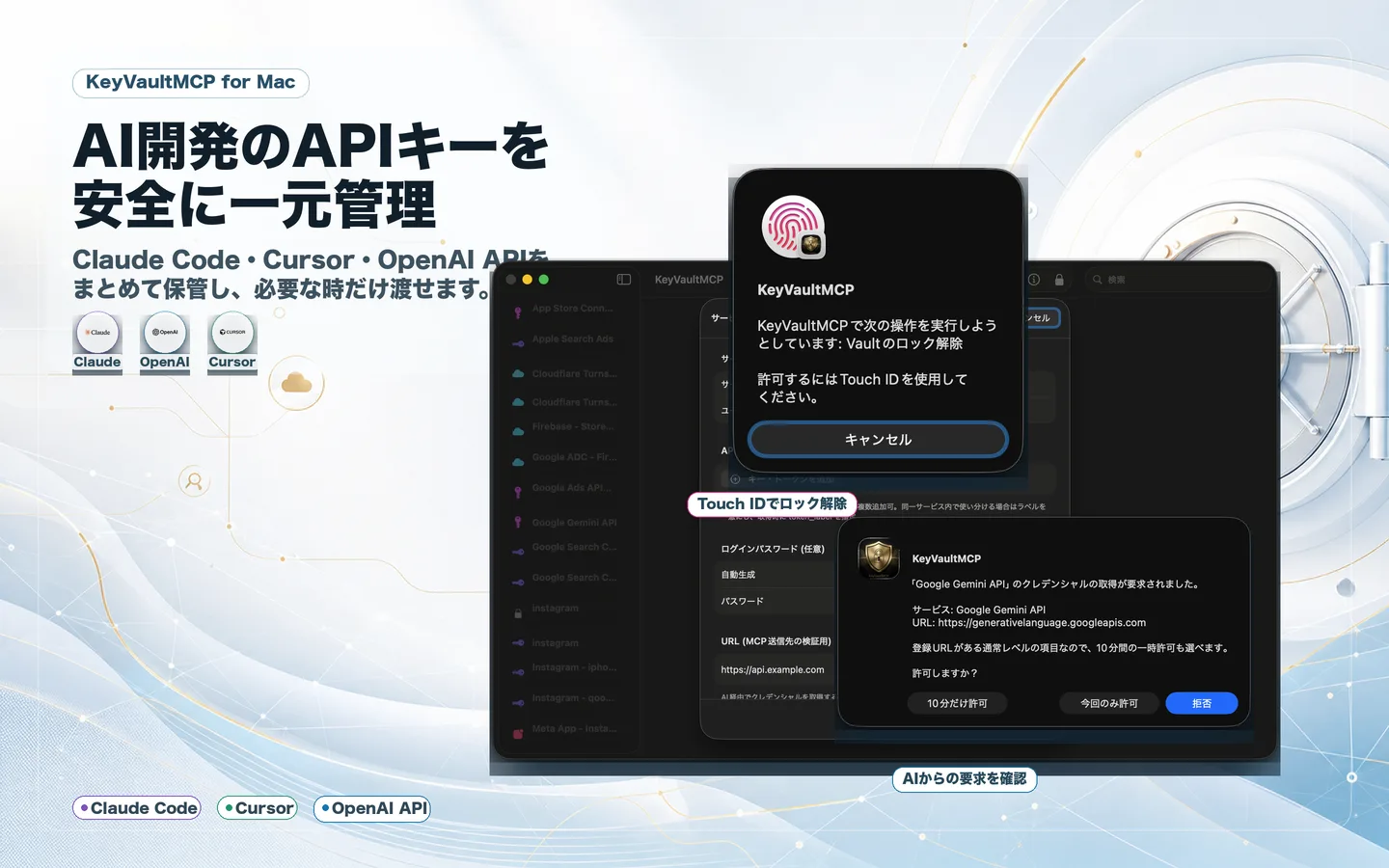
Task: Deny the request with the blue 拒否 button
Action: 1202,703
